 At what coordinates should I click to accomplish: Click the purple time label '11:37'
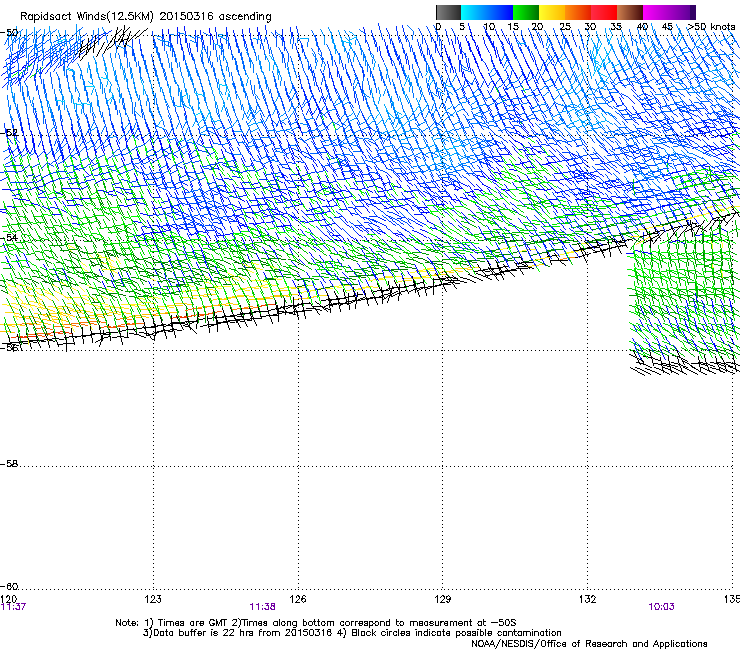click(x=13, y=607)
